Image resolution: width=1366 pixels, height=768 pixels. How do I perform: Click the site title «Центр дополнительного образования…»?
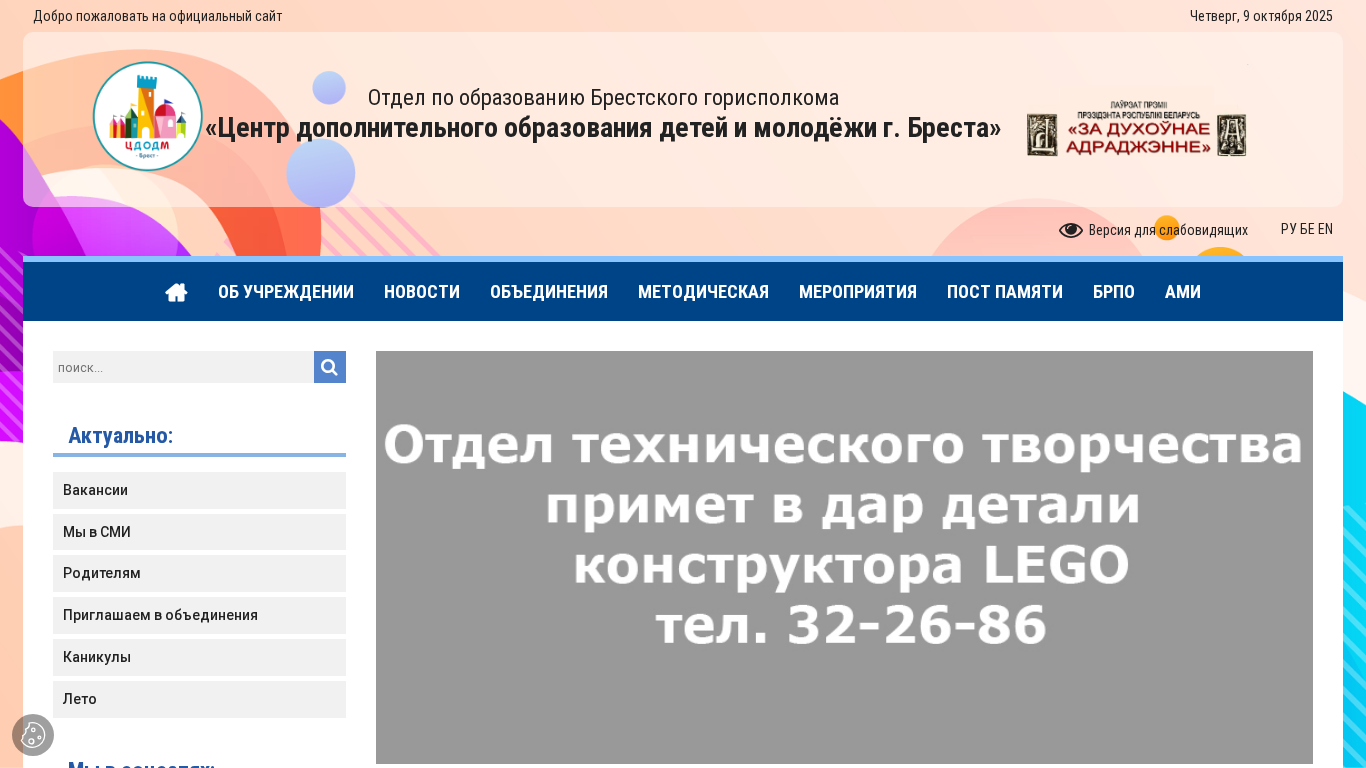603,128
